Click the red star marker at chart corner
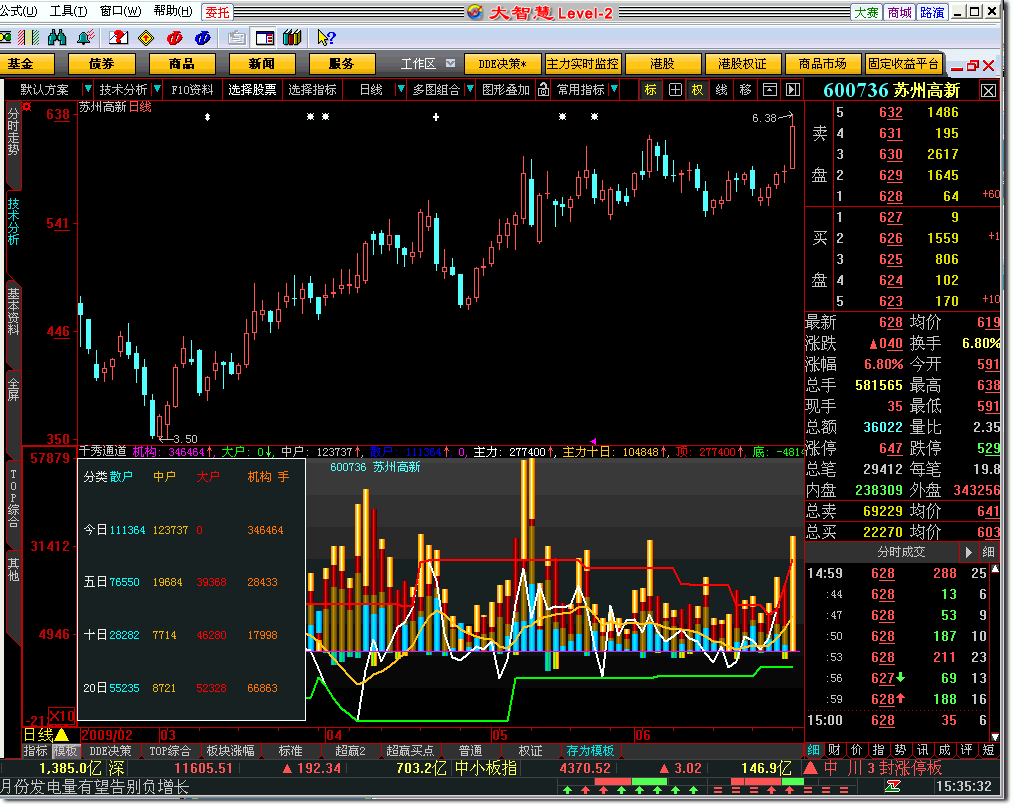This screenshot has height=806, width=1014. (27, 106)
